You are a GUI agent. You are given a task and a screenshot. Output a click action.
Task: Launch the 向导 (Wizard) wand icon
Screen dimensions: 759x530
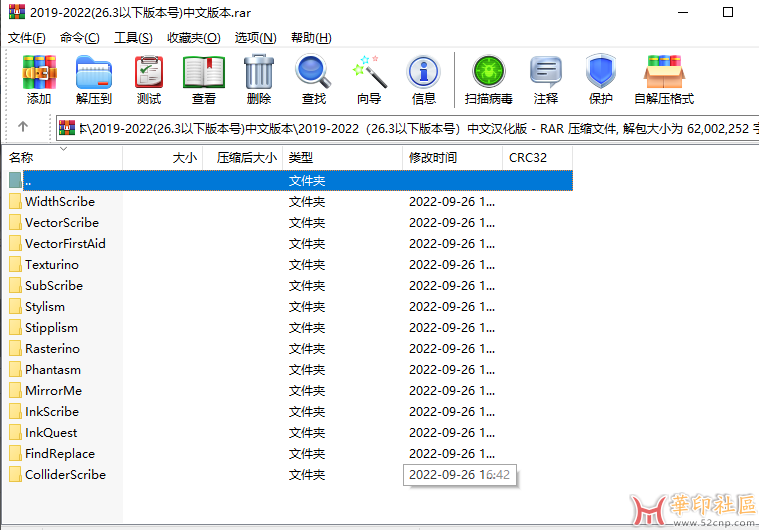click(x=369, y=72)
